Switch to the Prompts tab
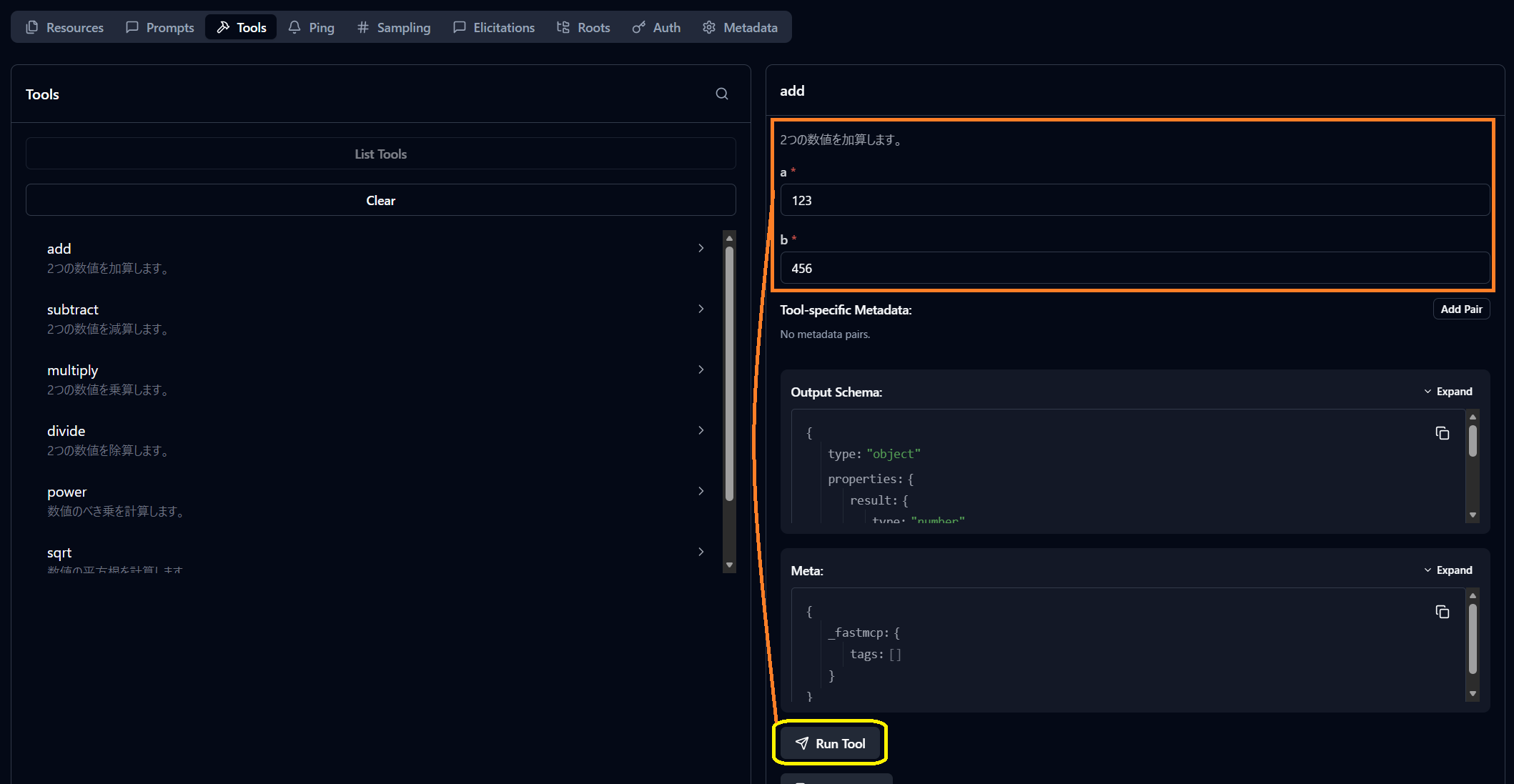The width and height of the screenshot is (1514, 784). point(160,27)
